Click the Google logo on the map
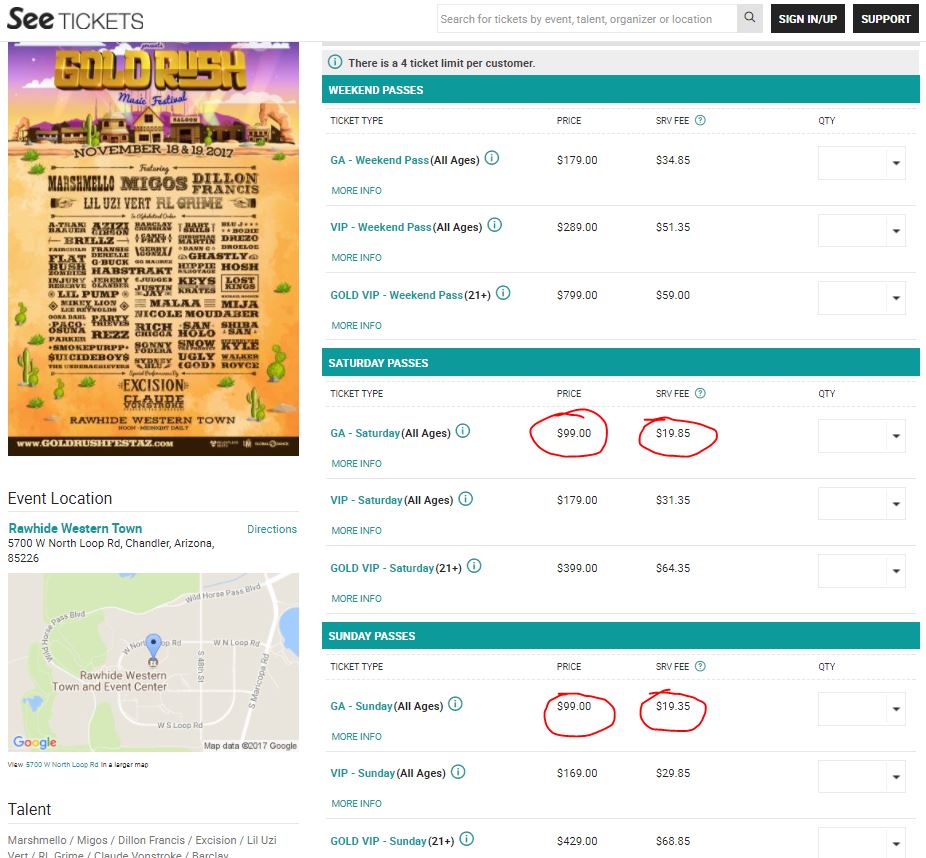The image size is (926, 858). click(35, 742)
